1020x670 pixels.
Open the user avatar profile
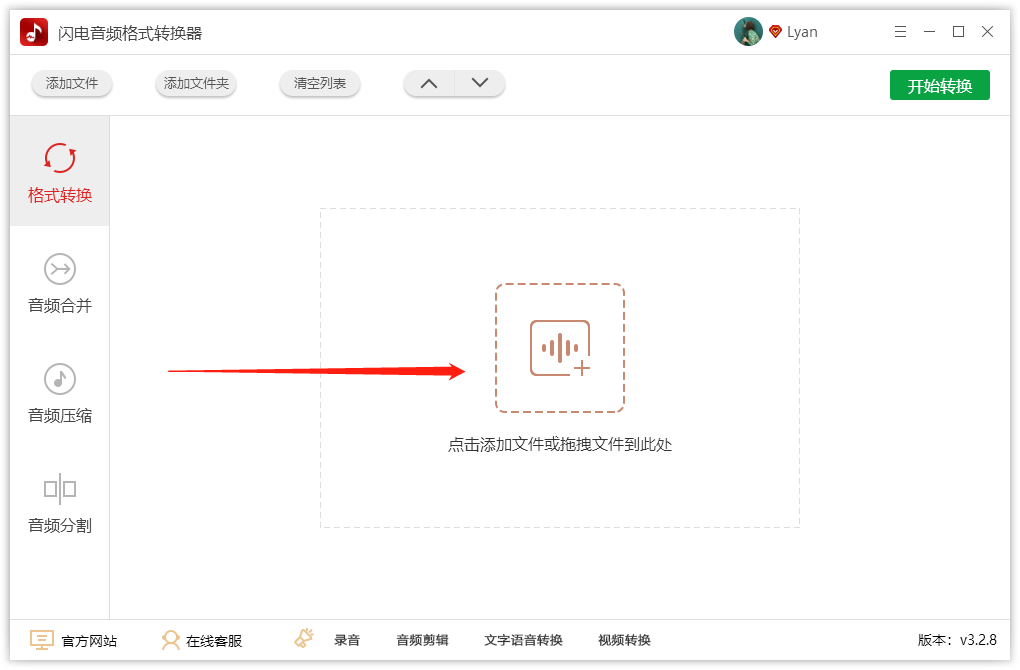(x=748, y=31)
